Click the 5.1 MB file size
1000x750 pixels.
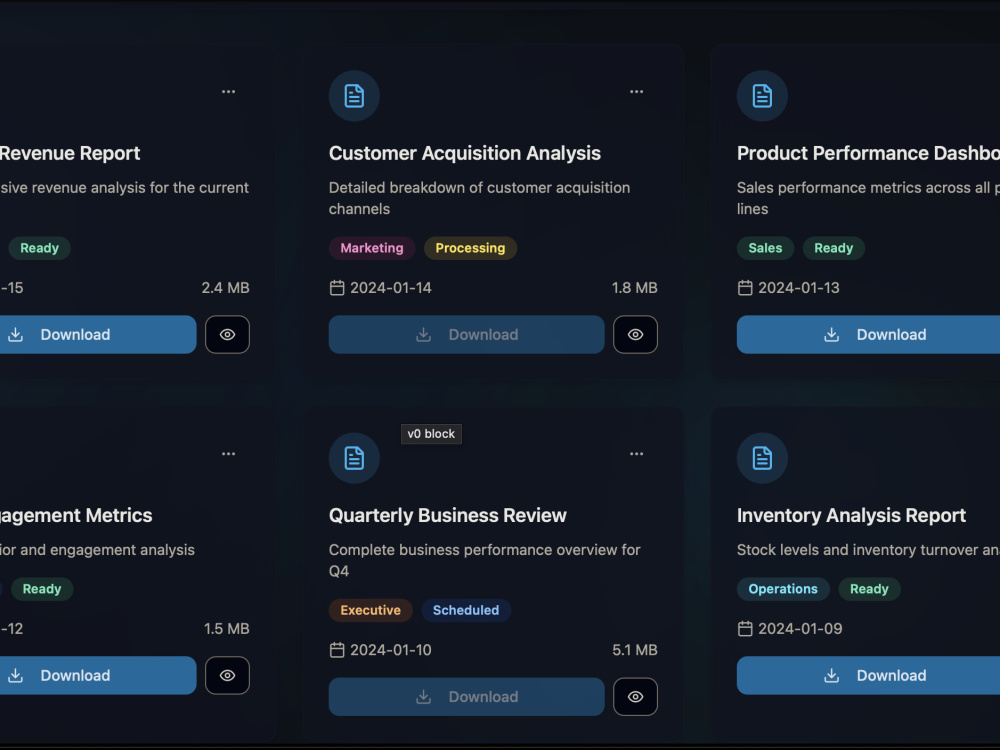pos(635,651)
